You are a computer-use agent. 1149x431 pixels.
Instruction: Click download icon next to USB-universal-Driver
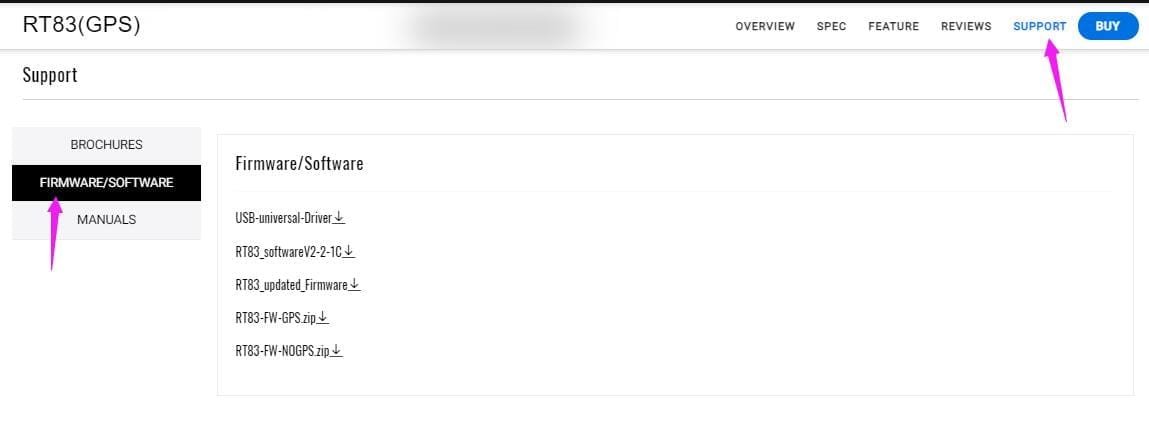click(339, 218)
